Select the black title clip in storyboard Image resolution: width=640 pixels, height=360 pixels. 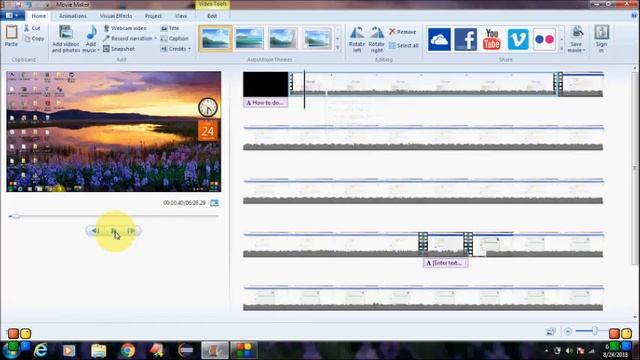pos(266,84)
